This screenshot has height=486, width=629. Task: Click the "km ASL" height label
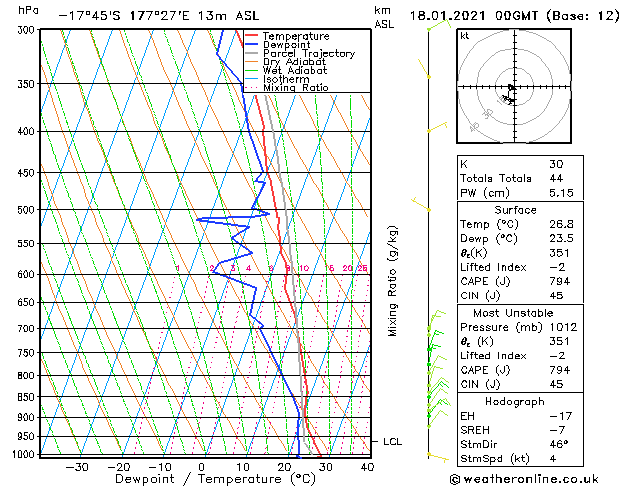[384, 17]
